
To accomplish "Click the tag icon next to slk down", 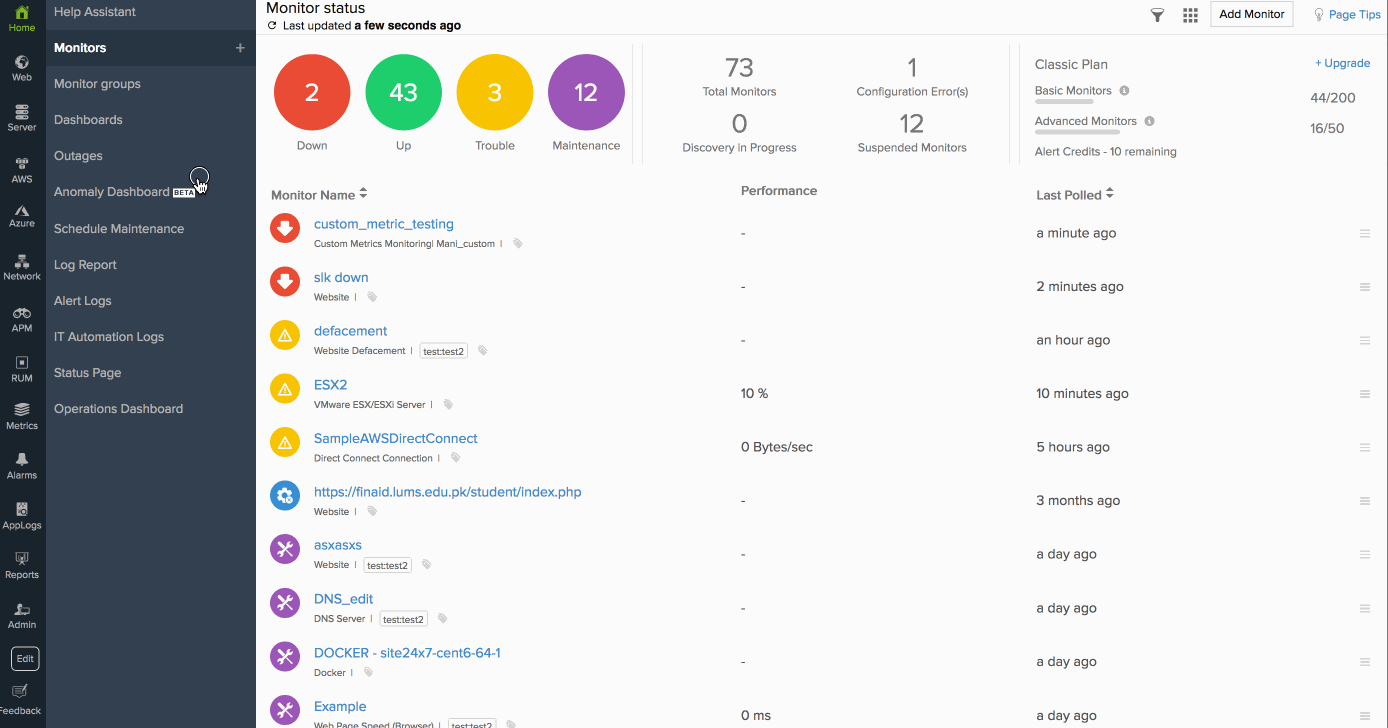I will coord(371,296).
